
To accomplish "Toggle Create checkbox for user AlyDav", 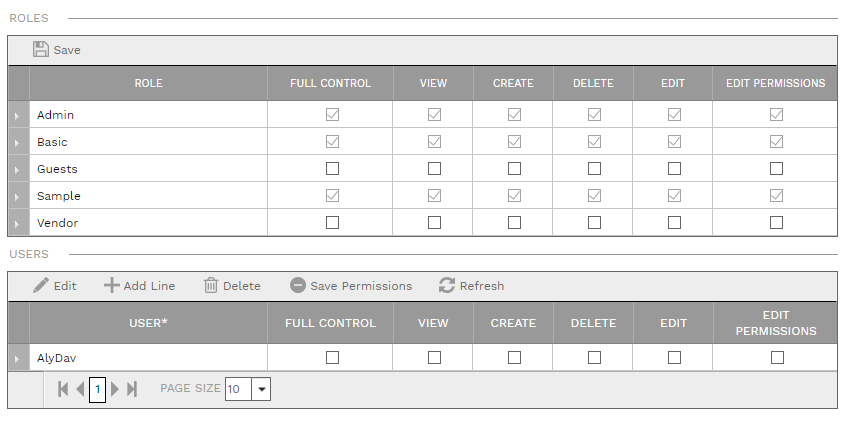I will (514, 357).
